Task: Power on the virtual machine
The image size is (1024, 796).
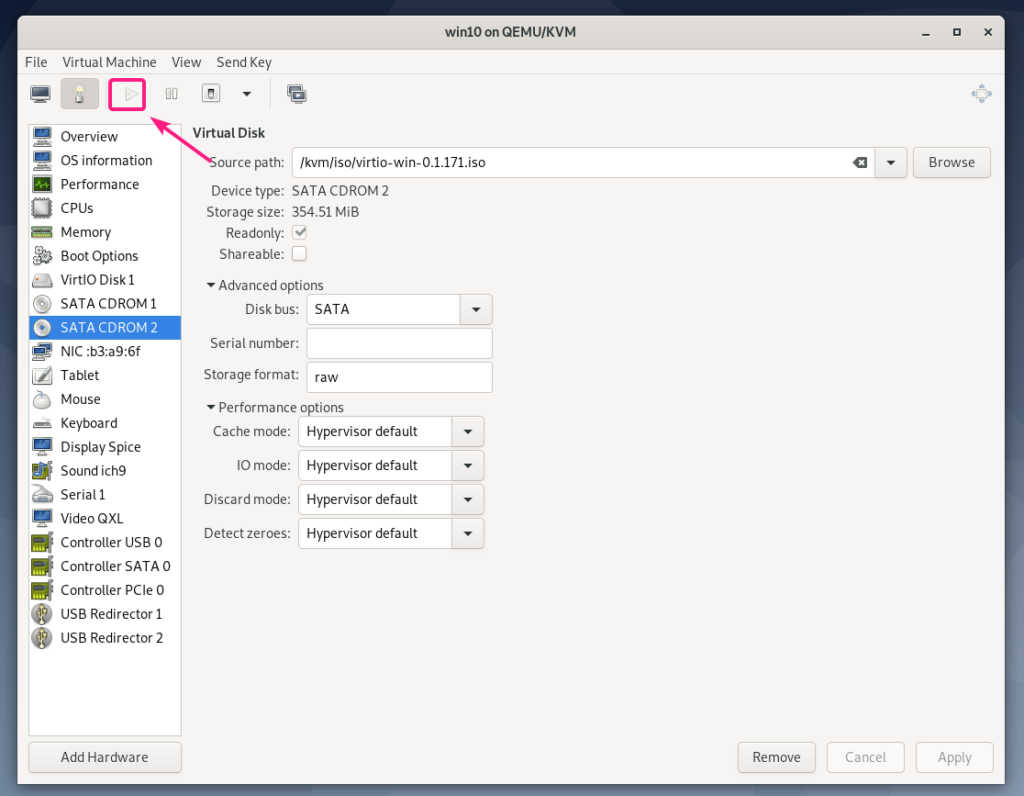Action: 130,94
